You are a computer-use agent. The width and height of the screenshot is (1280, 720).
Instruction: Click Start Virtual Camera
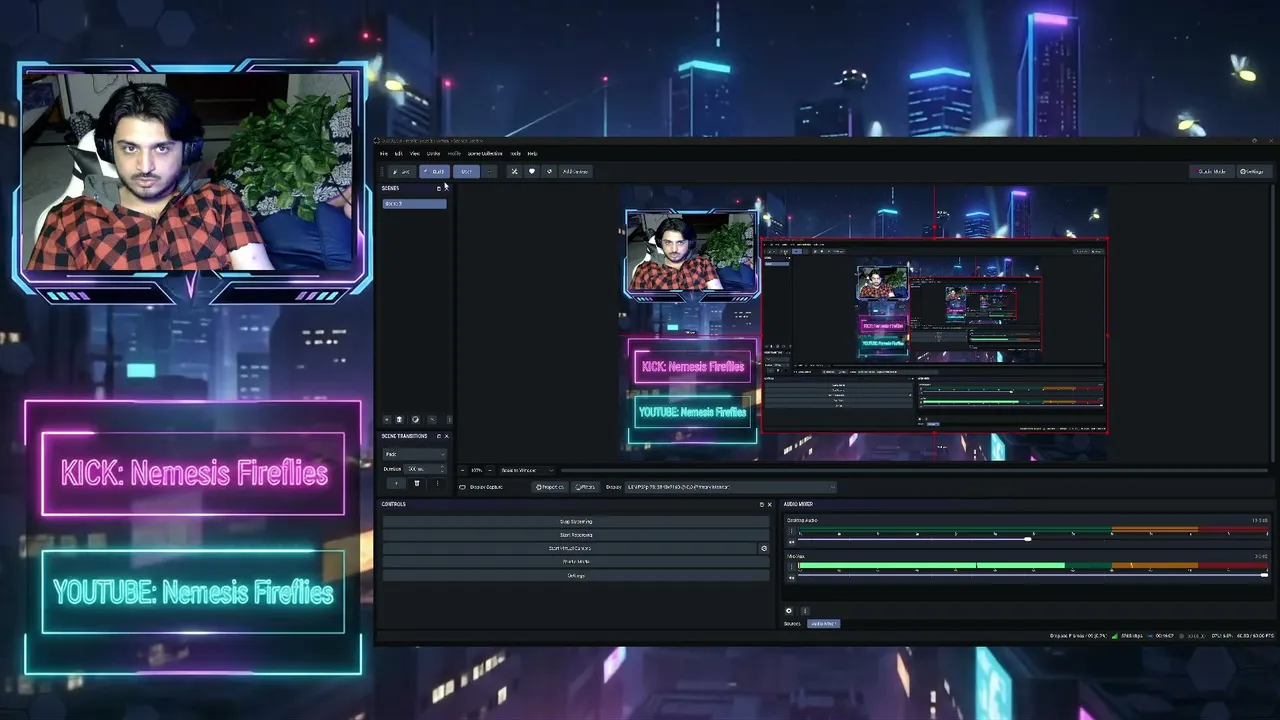[x=570, y=548]
